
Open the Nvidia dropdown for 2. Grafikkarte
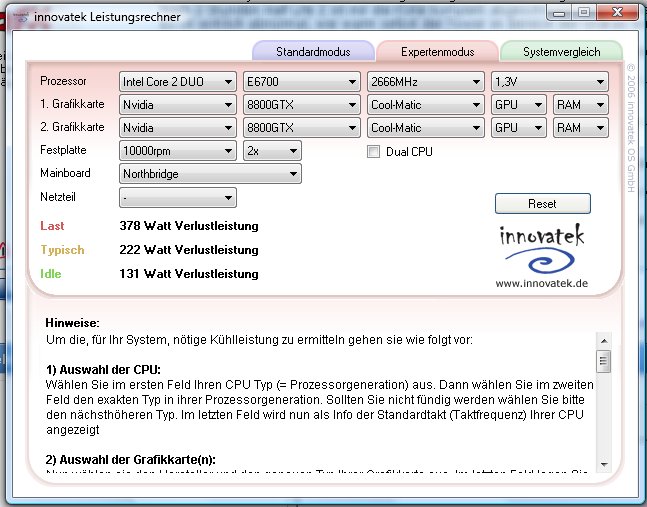pos(178,128)
